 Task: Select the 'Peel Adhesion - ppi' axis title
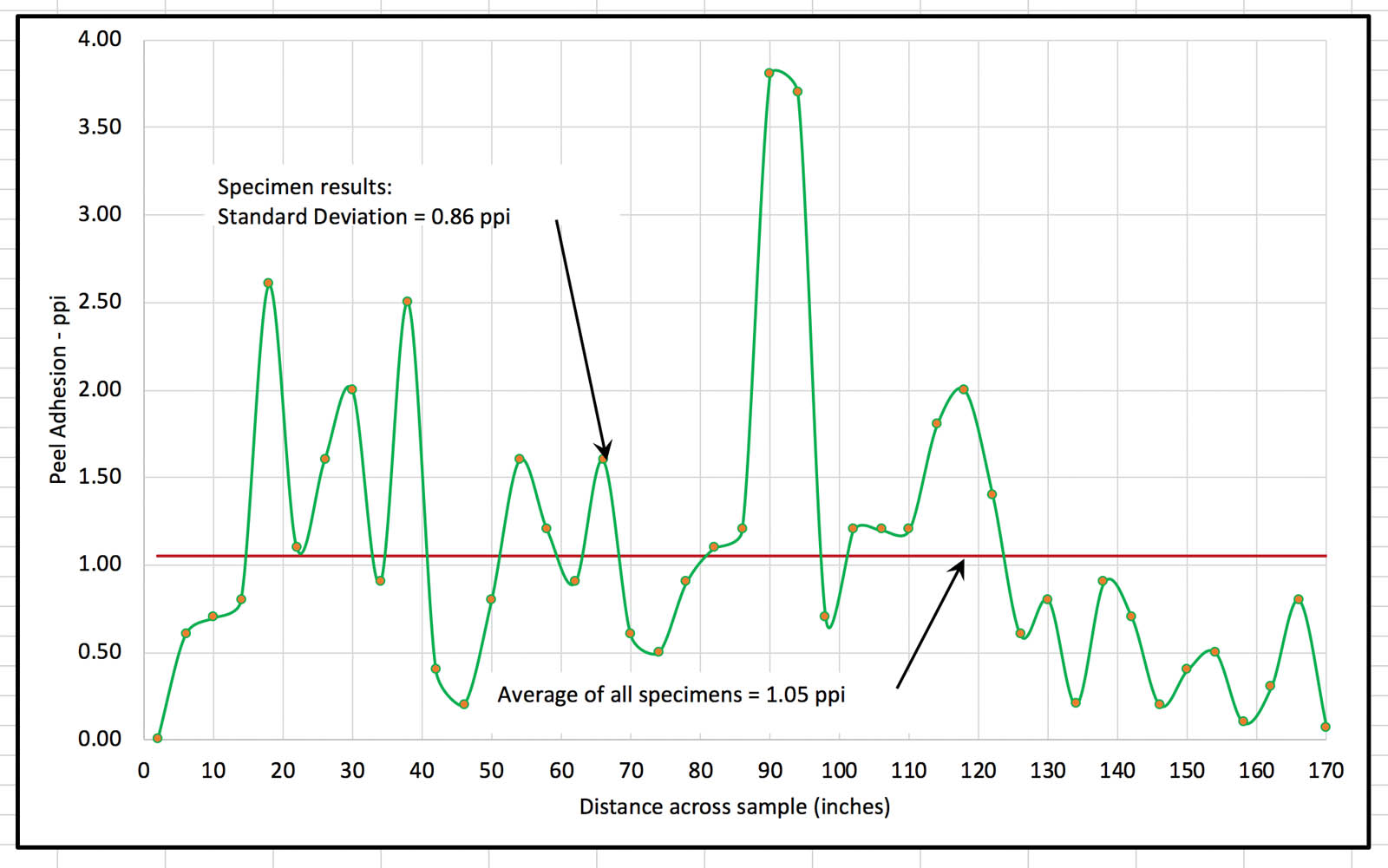[58, 389]
